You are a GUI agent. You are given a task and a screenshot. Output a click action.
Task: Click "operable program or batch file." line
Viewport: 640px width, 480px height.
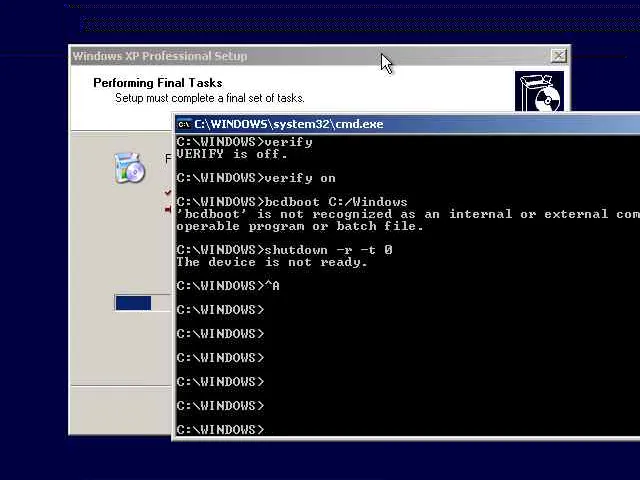pyautogui.click(x=300, y=226)
